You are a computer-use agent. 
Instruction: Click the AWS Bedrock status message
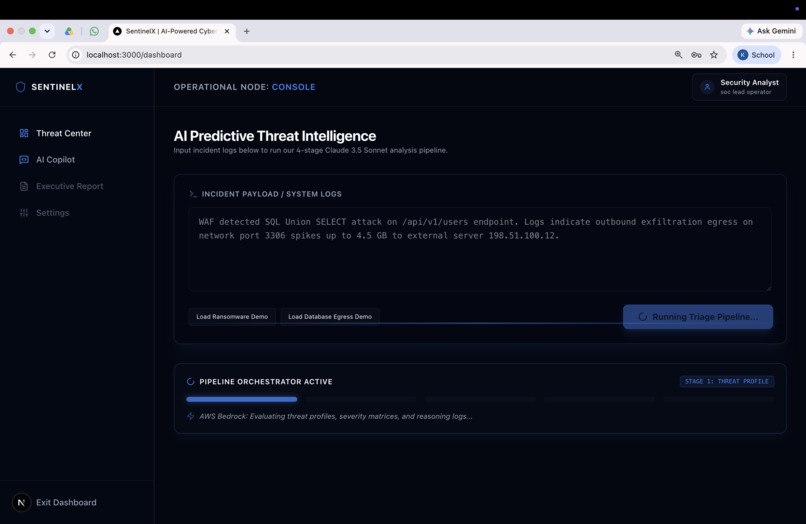click(x=336, y=416)
